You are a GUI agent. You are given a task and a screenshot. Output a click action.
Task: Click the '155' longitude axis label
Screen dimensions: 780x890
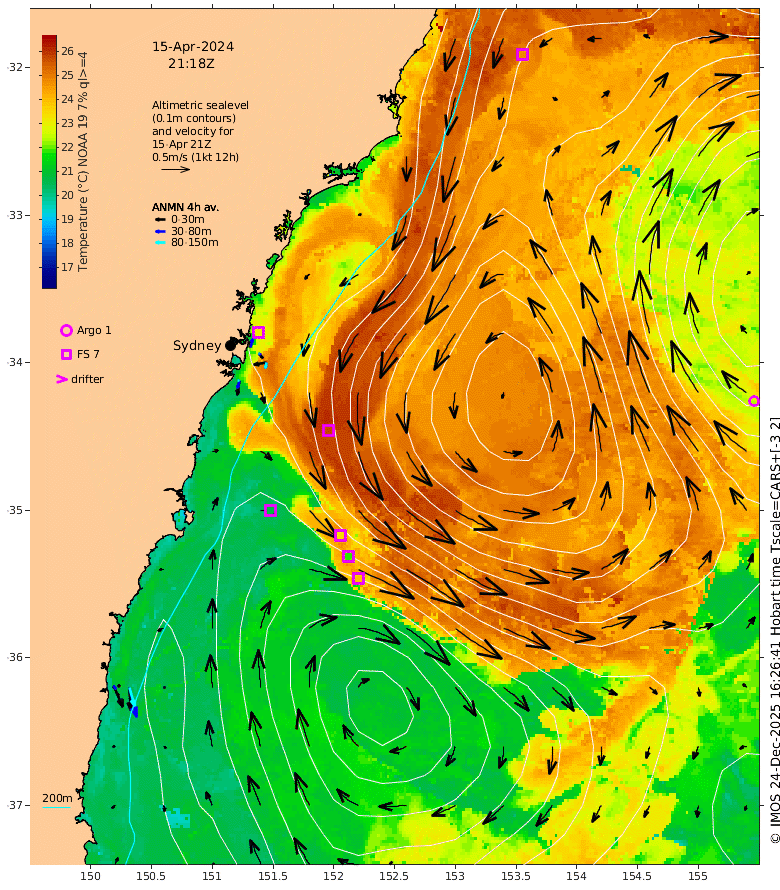[698, 876]
